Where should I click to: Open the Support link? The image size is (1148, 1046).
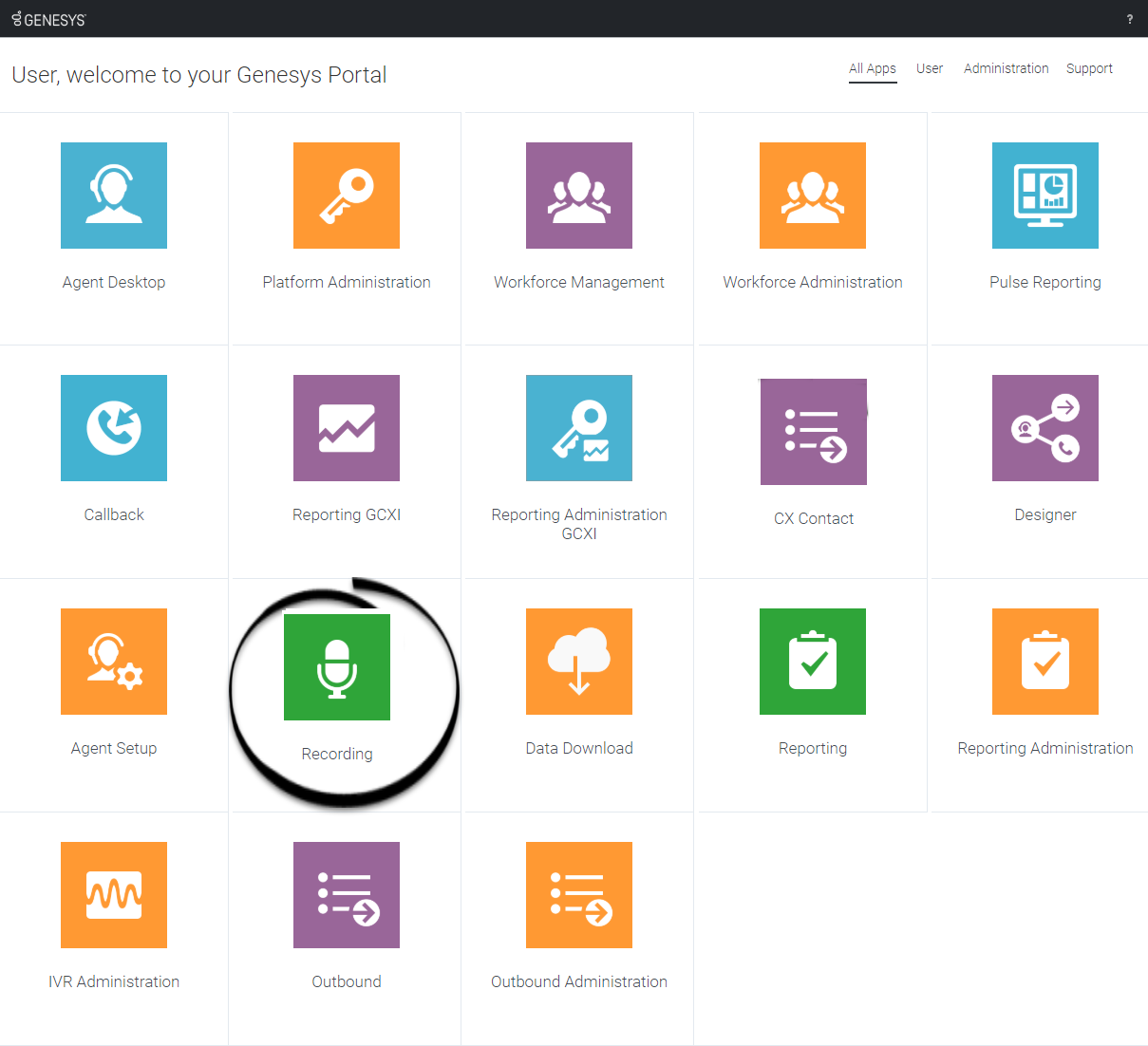click(1089, 68)
